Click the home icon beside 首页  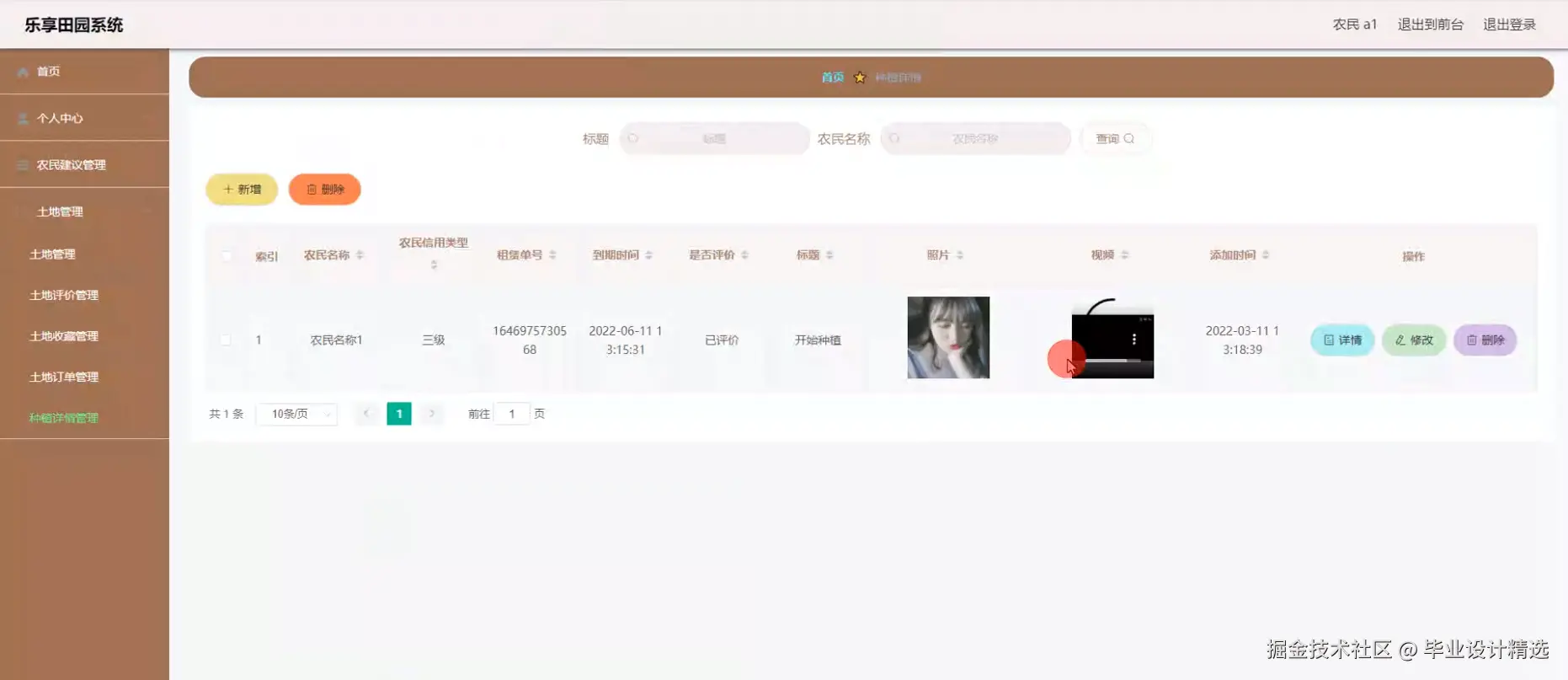point(23,72)
